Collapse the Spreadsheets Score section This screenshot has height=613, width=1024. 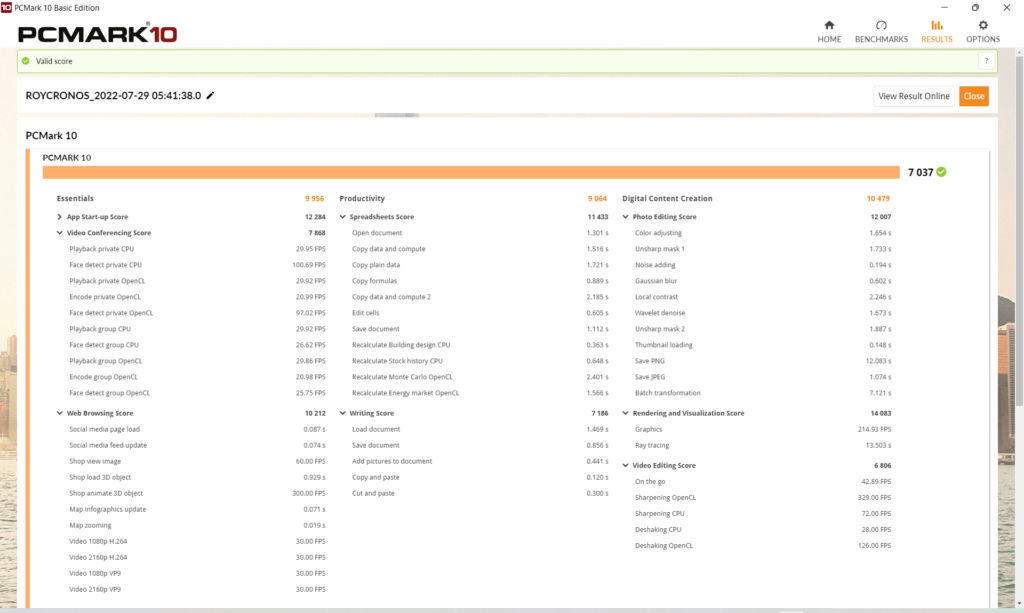tap(342, 217)
